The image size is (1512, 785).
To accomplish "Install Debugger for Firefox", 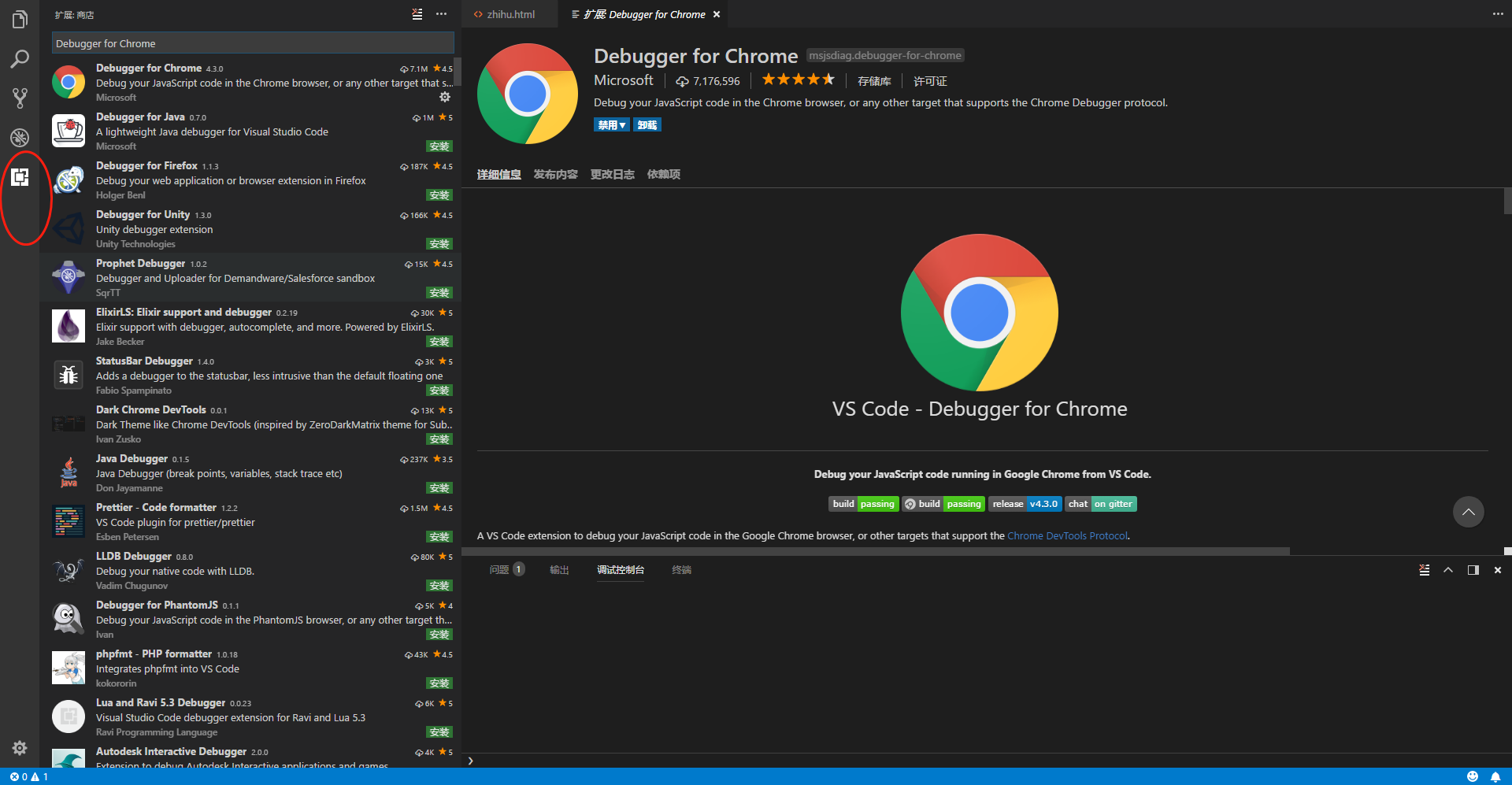I will click(439, 195).
